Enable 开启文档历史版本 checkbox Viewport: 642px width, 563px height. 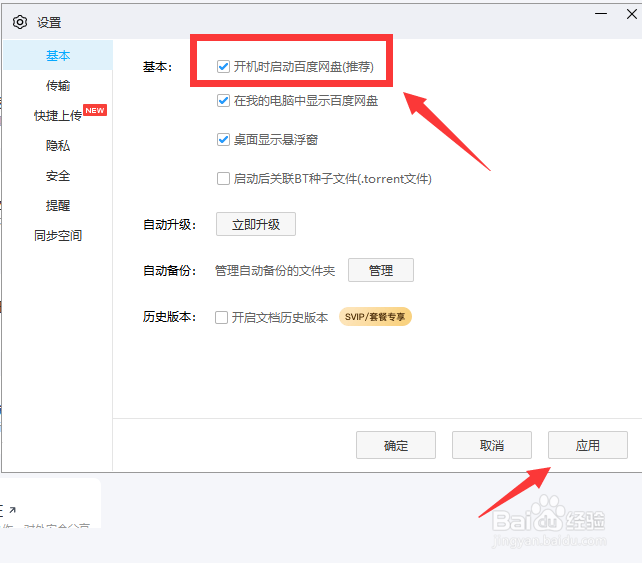point(222,317)
